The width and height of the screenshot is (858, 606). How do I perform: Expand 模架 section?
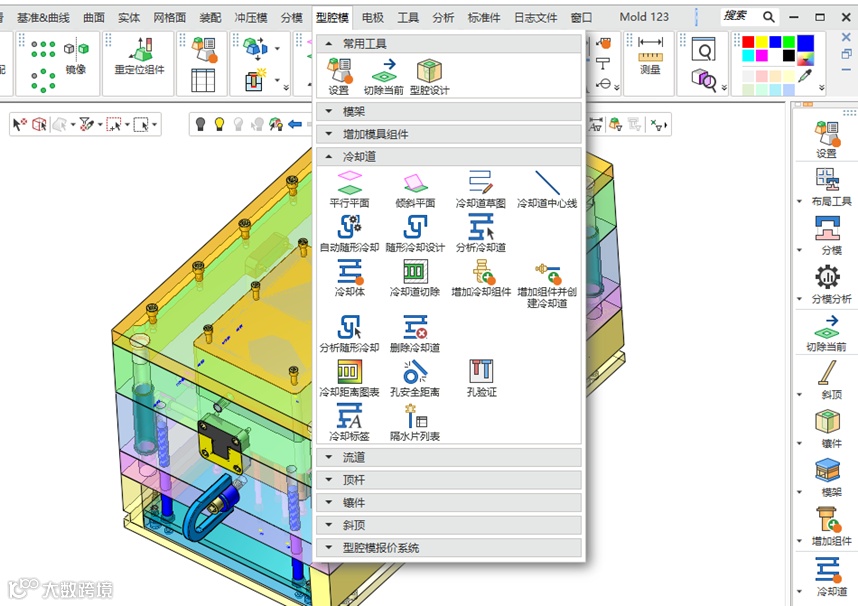[448, 111]
